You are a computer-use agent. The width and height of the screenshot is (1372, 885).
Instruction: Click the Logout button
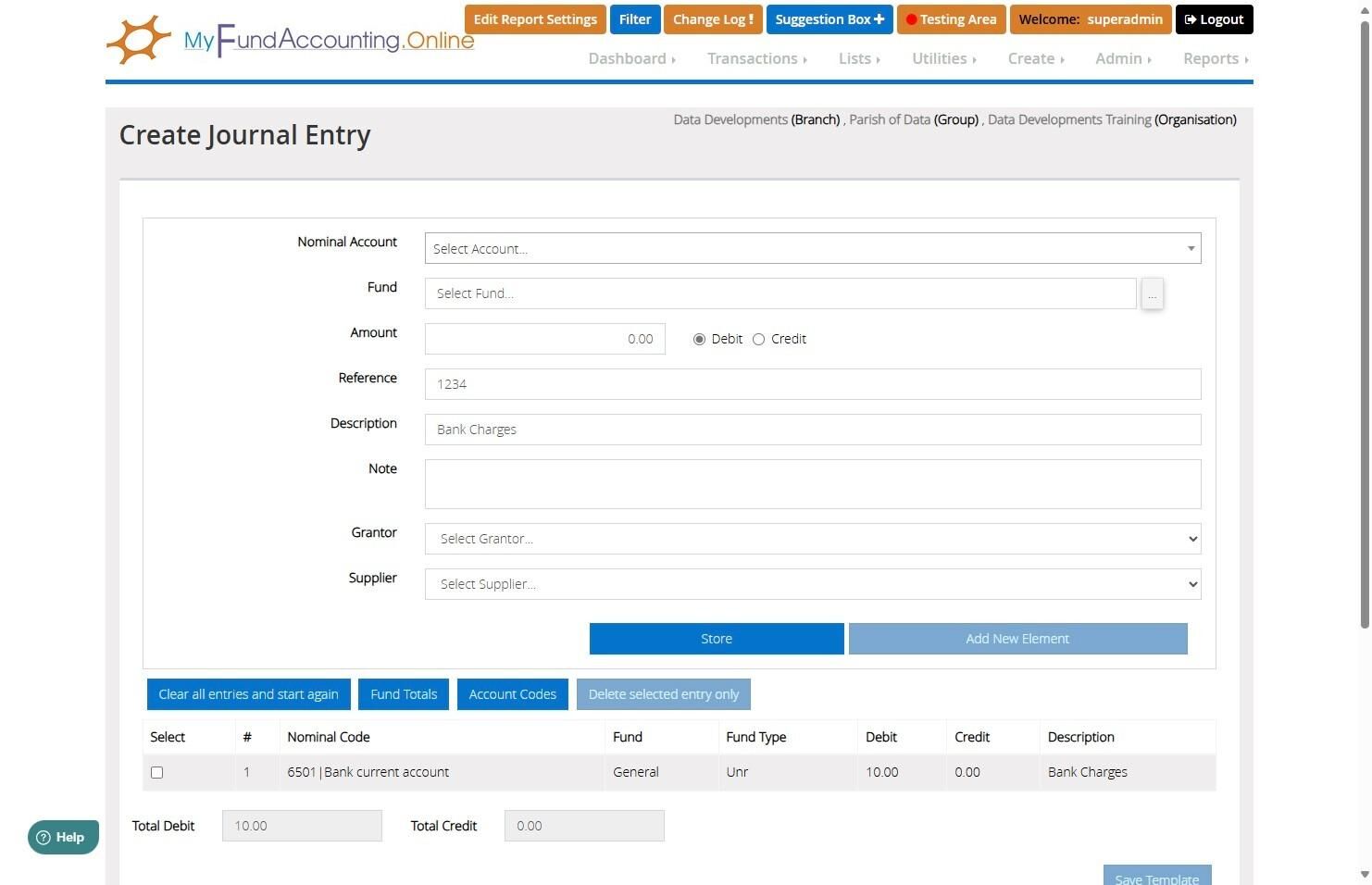tap(1214, 19)
